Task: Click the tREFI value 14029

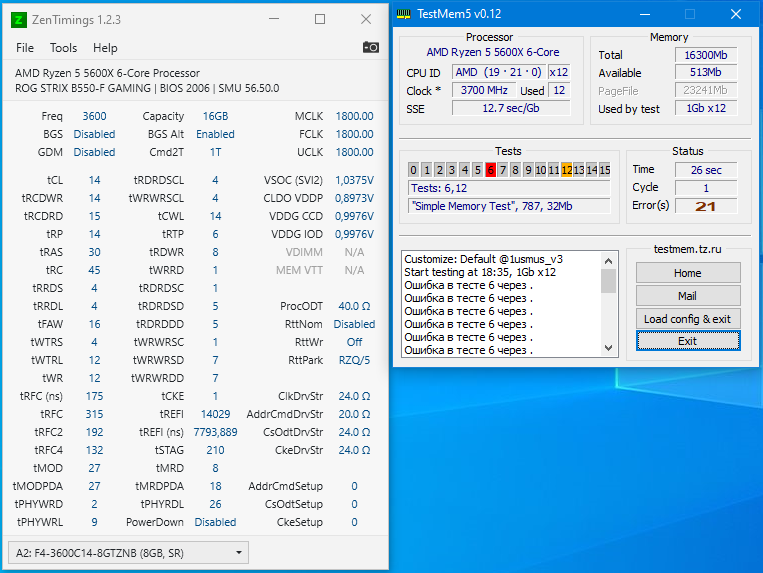Action: tap(215, 414)
